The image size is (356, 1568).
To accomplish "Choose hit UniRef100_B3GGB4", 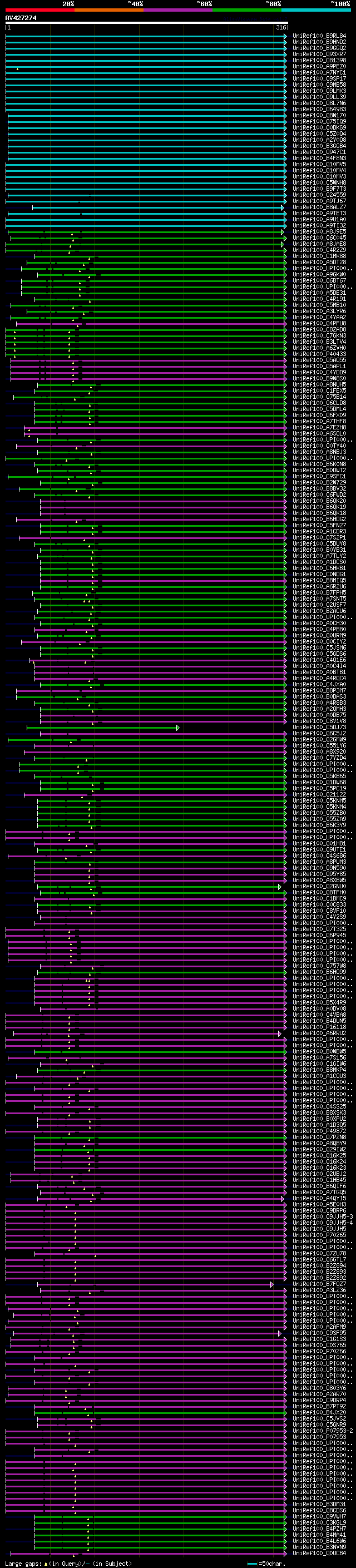I will (319, 146).
